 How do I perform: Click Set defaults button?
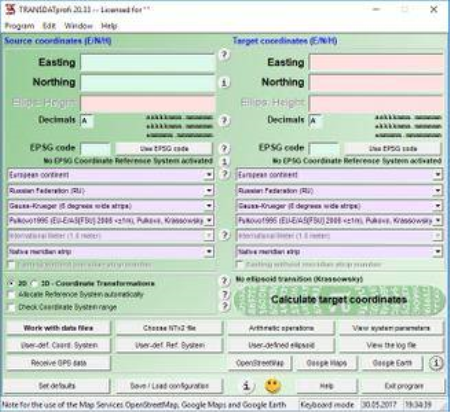pyautogui.click(x=57, y=386)
